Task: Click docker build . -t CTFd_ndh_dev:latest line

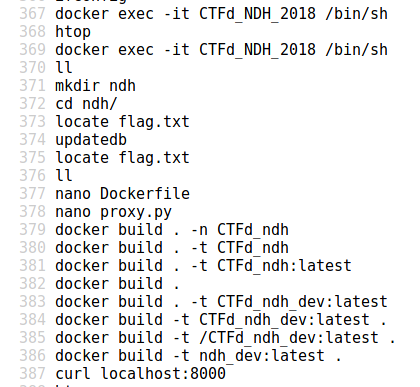Action: click(221, 302)
